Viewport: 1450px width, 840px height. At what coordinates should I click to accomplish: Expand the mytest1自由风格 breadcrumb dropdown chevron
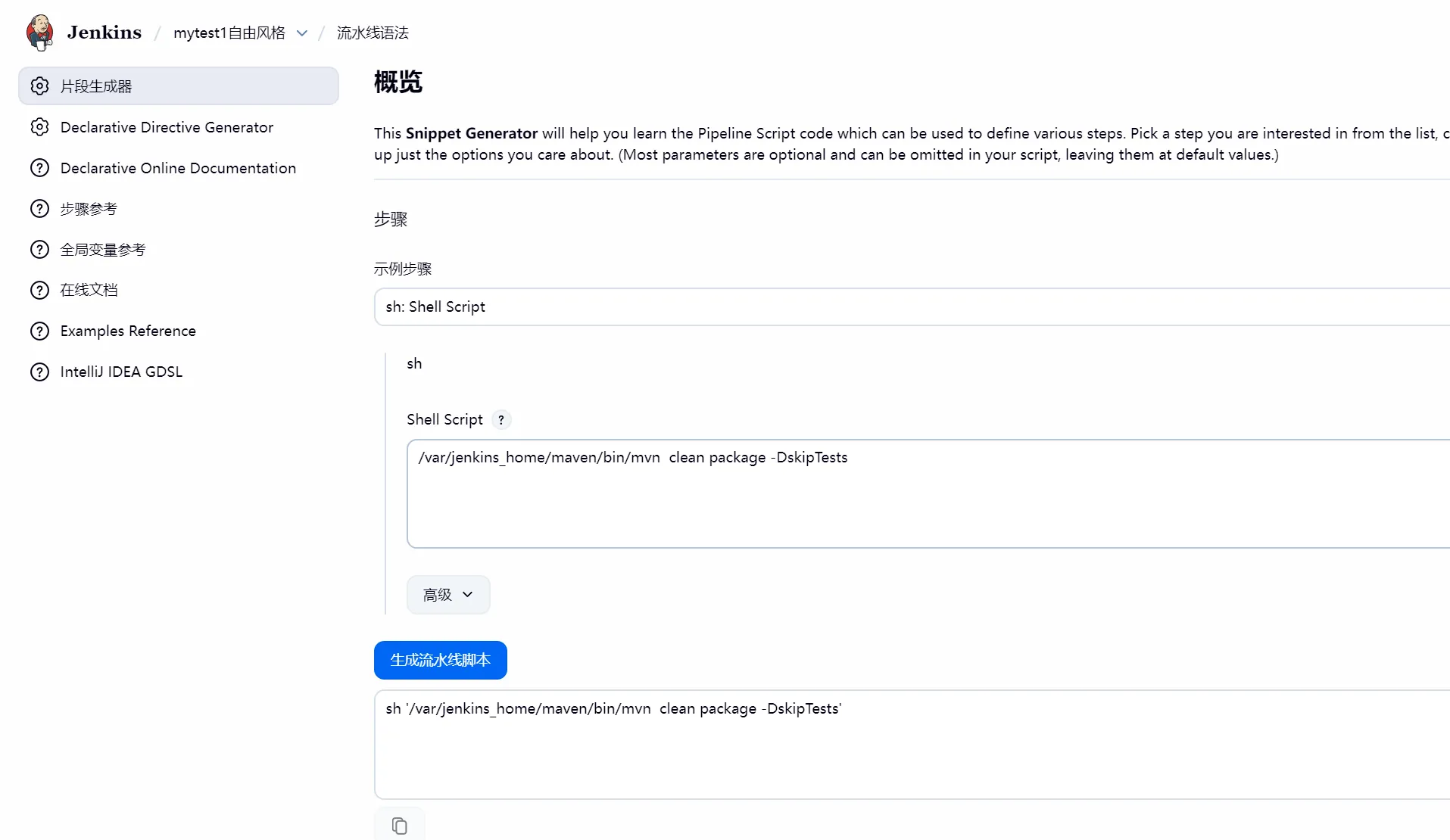tap(302, 33)
